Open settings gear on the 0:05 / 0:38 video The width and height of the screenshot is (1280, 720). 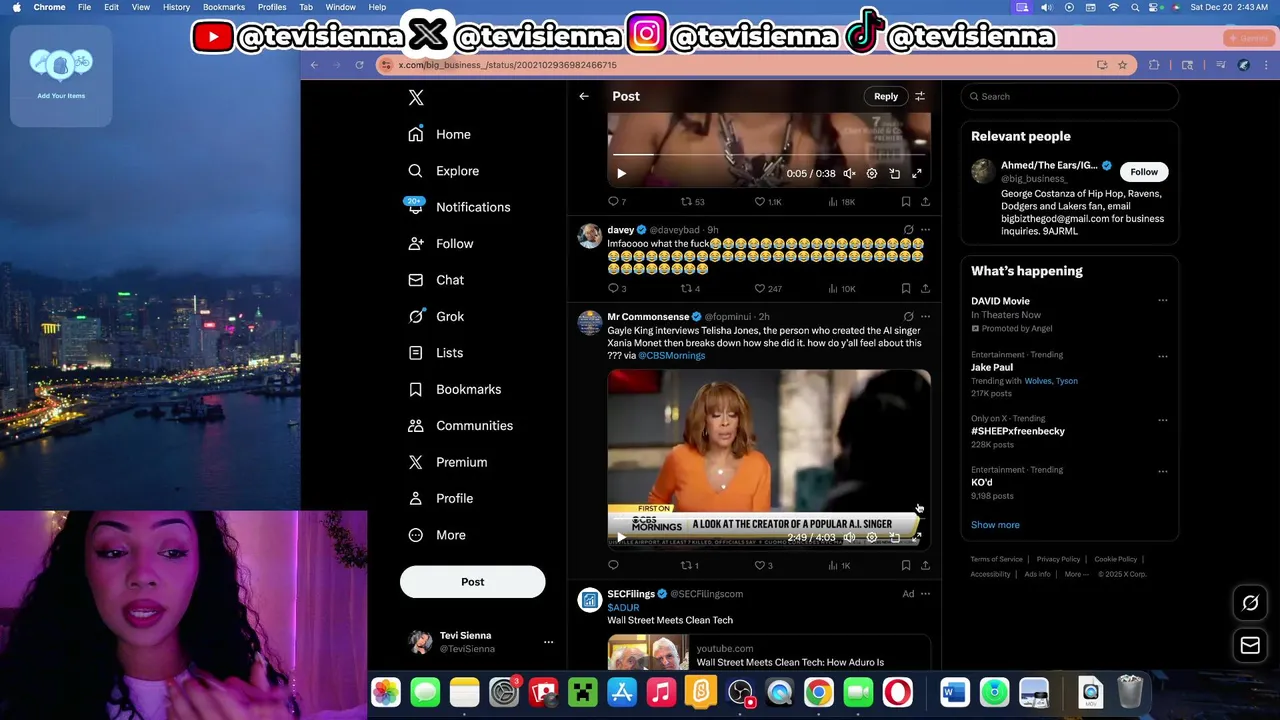(872, 173)
